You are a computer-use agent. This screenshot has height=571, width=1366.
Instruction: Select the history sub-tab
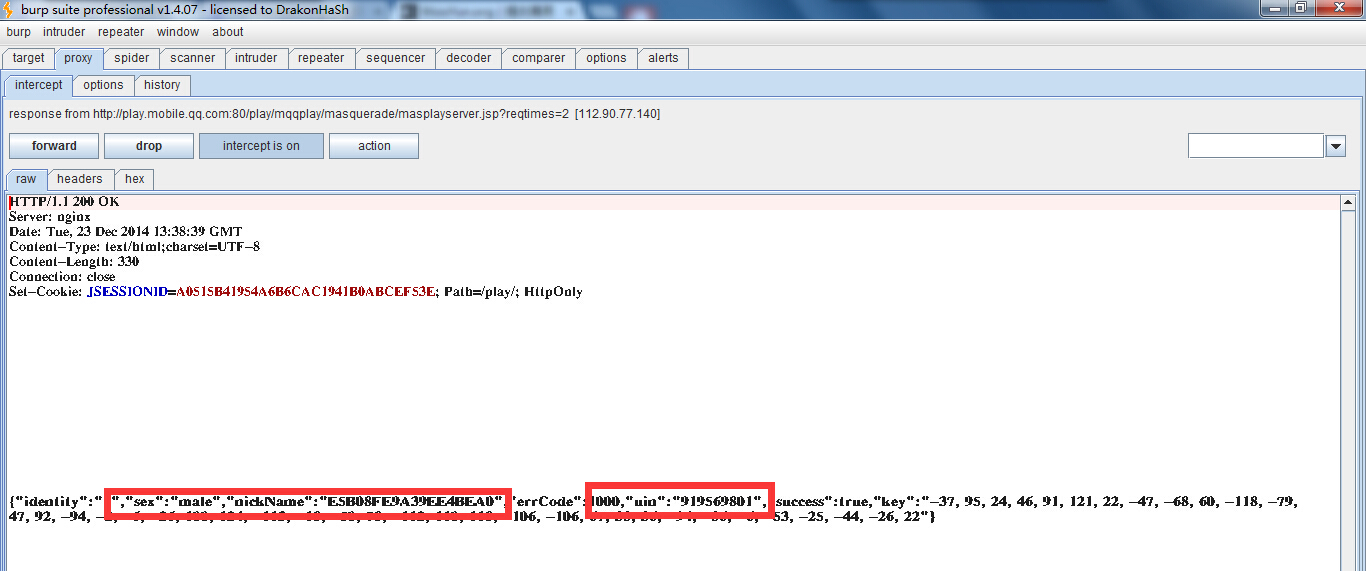pos(162,85)
